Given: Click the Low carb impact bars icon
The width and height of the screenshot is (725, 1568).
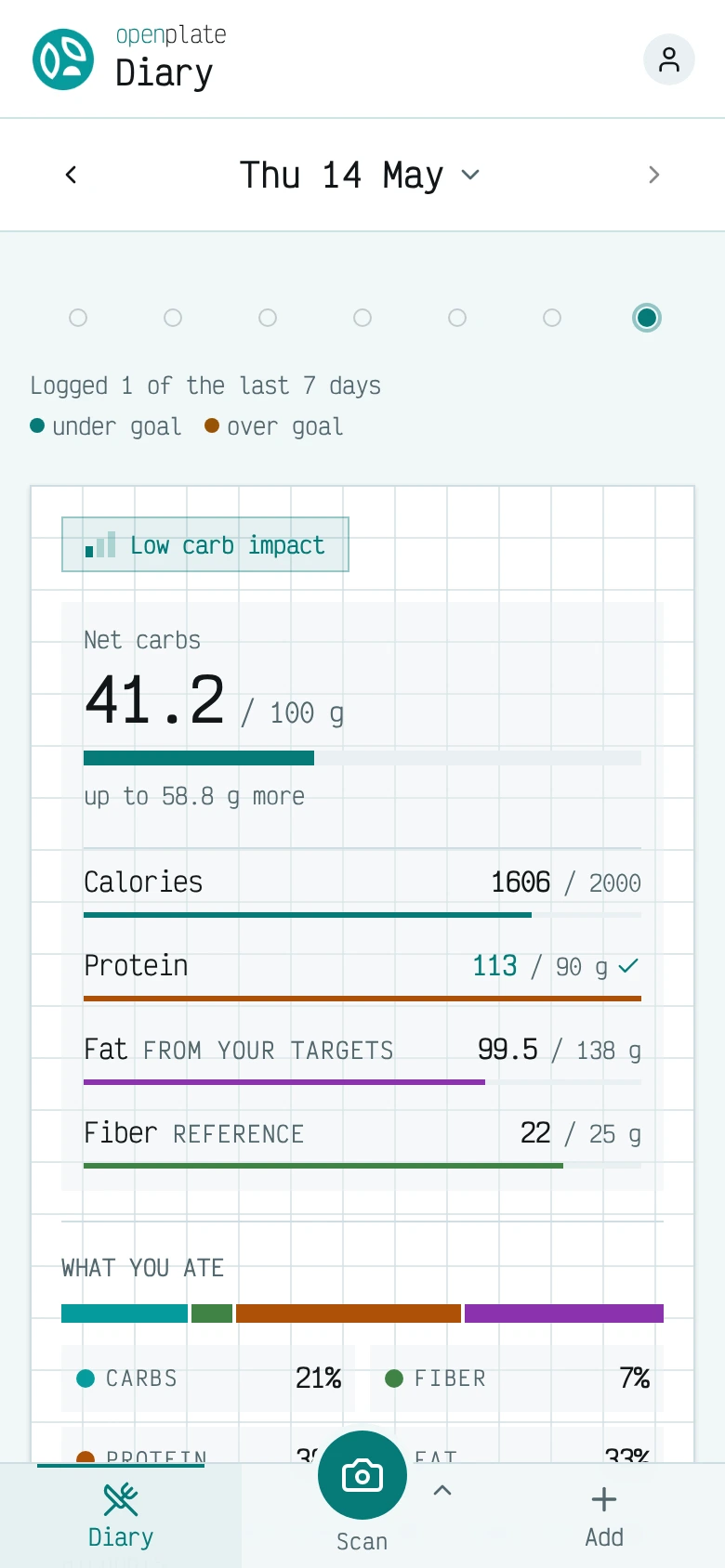Looking at the screenshot, I should tap(100, 544).
